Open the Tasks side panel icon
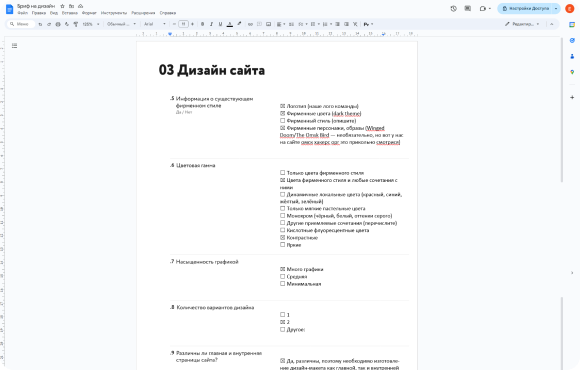580x370 pixels. (x=572, y=40)
